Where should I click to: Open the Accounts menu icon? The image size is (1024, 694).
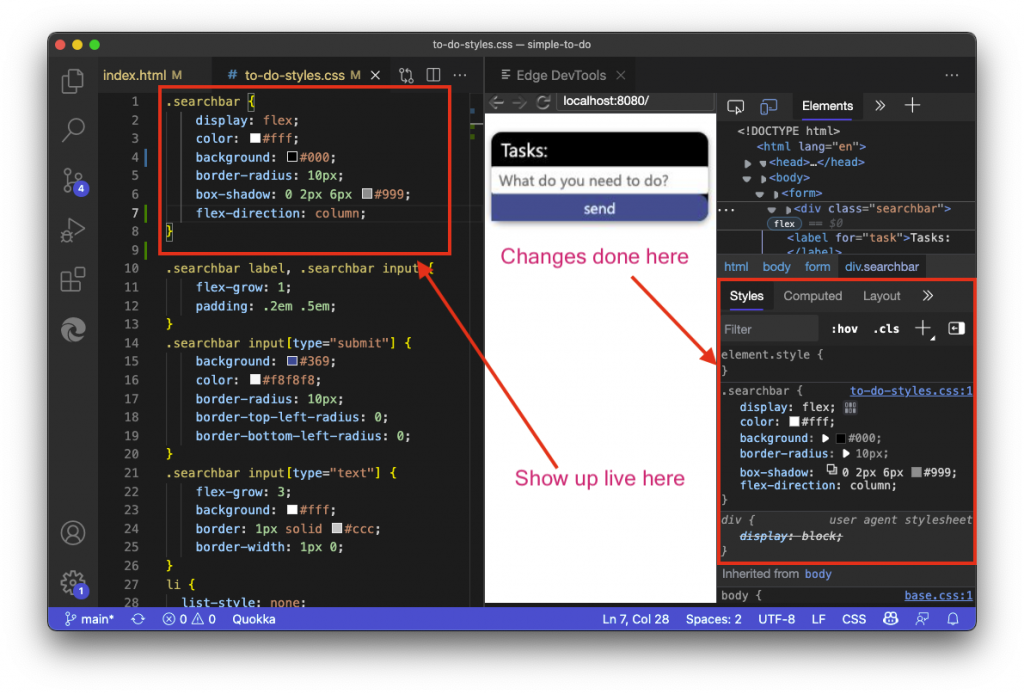click(72, 533)
